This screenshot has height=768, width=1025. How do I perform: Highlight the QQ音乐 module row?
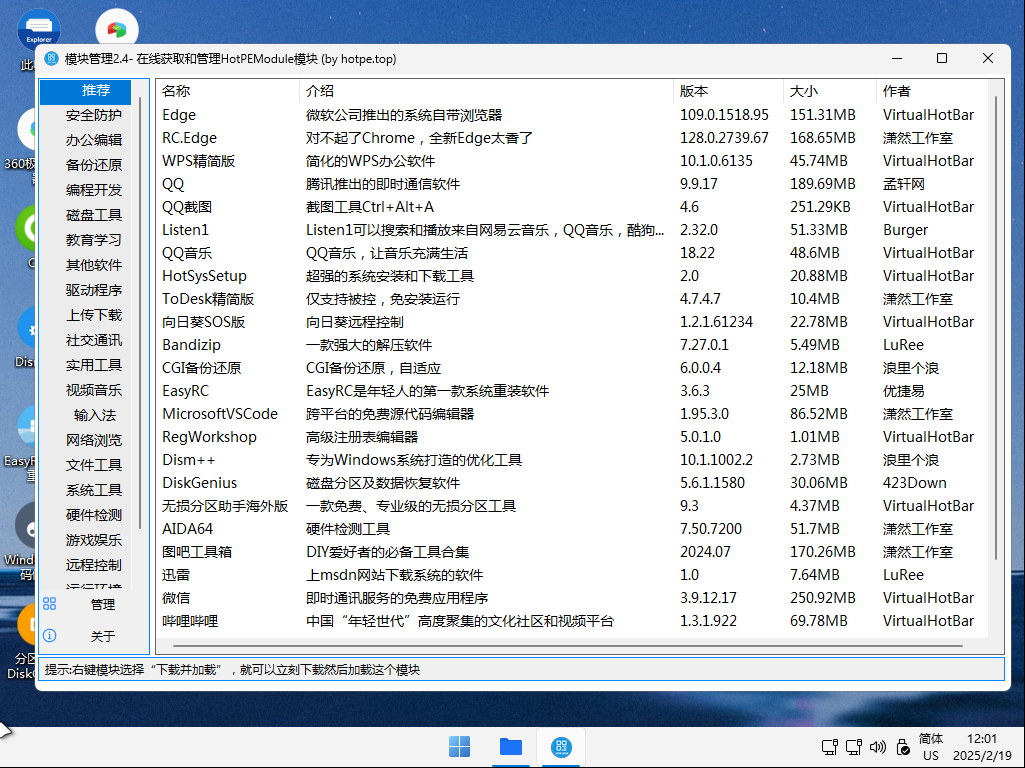tap(572, 253)
